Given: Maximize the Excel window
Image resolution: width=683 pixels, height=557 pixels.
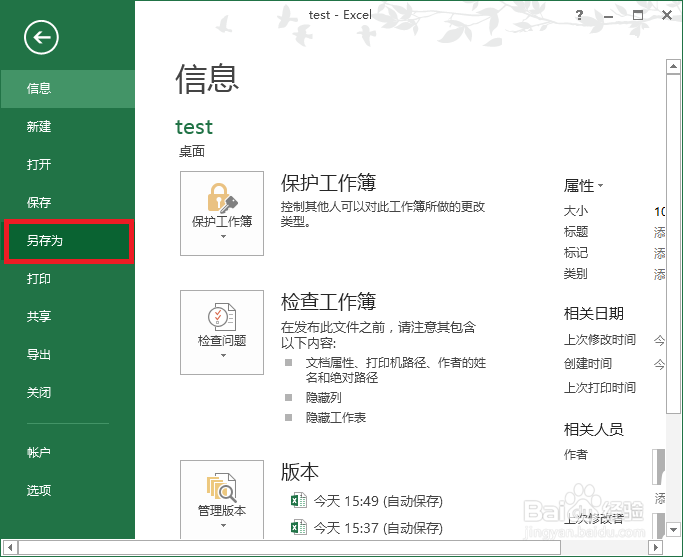Looking at the screenshot, I should [638, 15].
